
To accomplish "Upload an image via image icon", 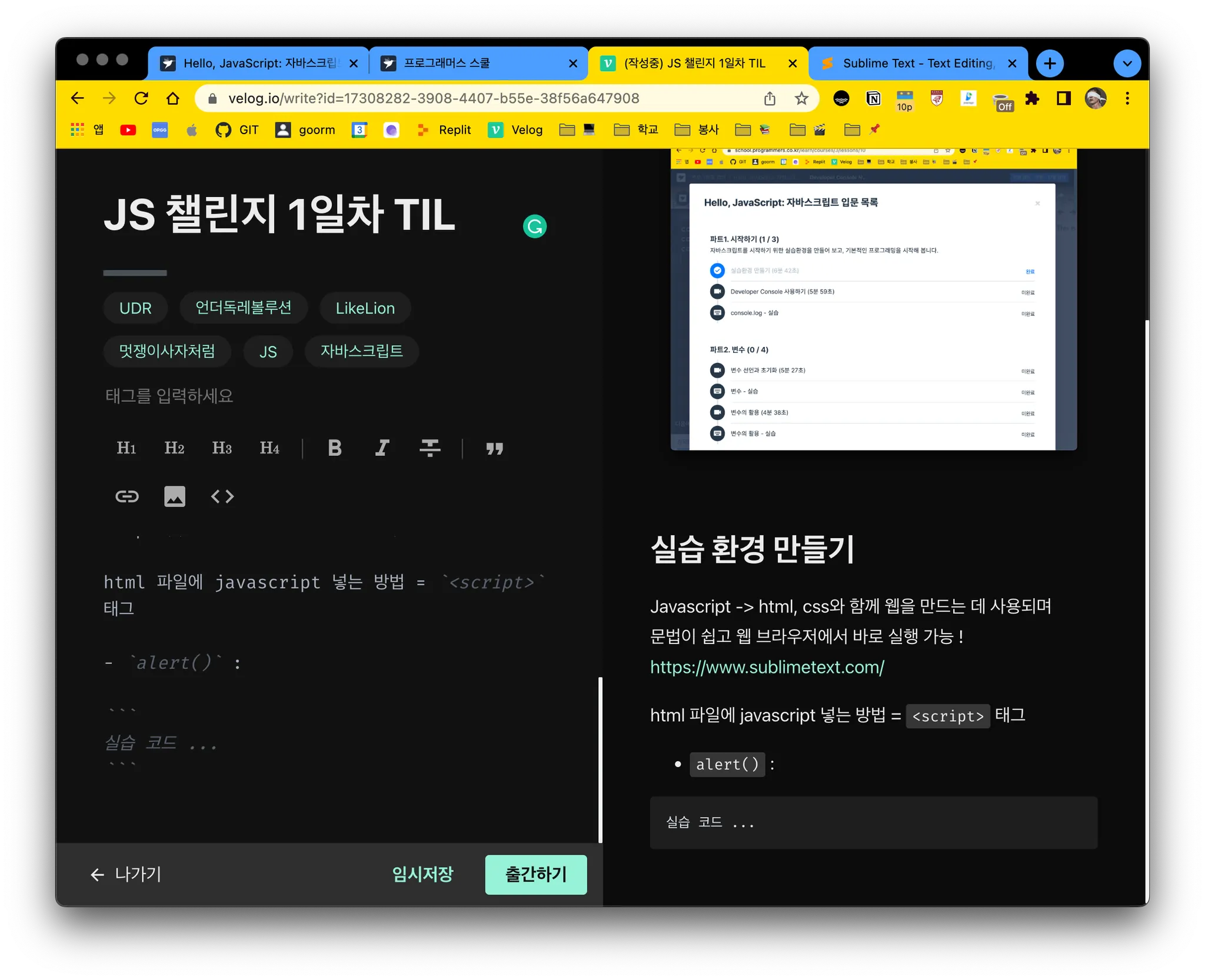I will [x=174, y=496].
